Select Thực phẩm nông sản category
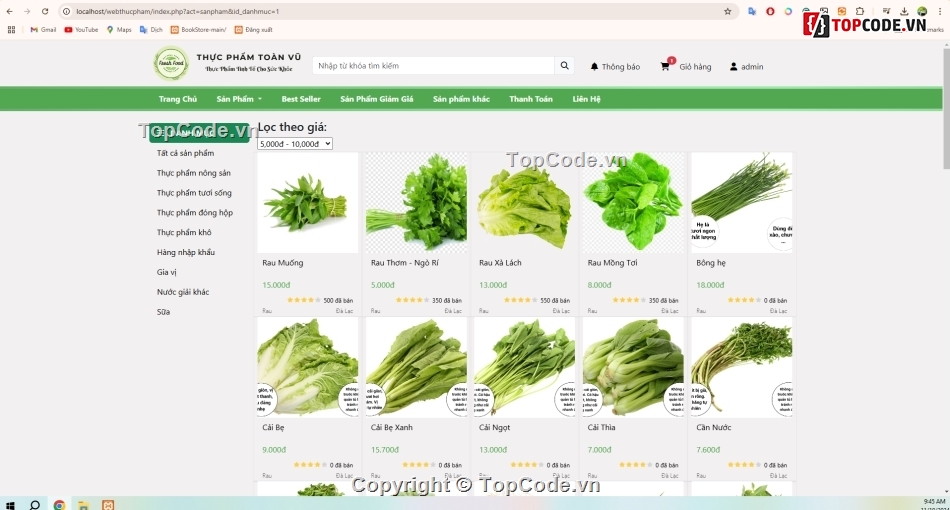Screen dimensions: 950x510 click(194, 173)
